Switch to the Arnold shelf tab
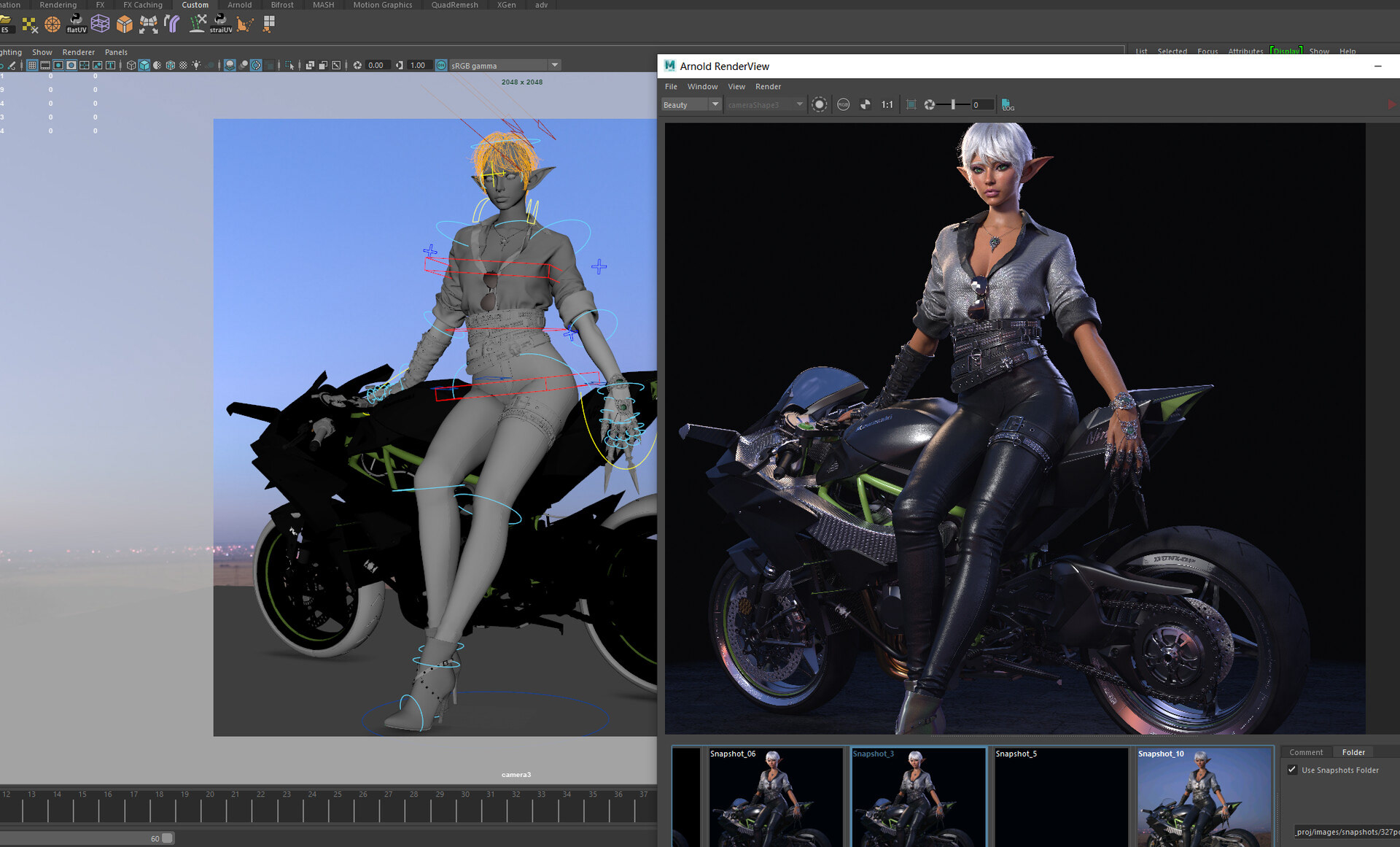This screenshot has width=1400, height=847. 239,5
